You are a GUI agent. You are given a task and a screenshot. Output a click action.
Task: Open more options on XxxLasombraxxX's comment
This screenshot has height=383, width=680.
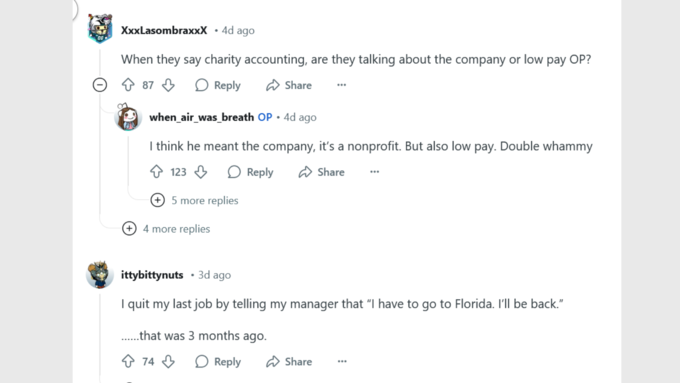pos(342,85)
